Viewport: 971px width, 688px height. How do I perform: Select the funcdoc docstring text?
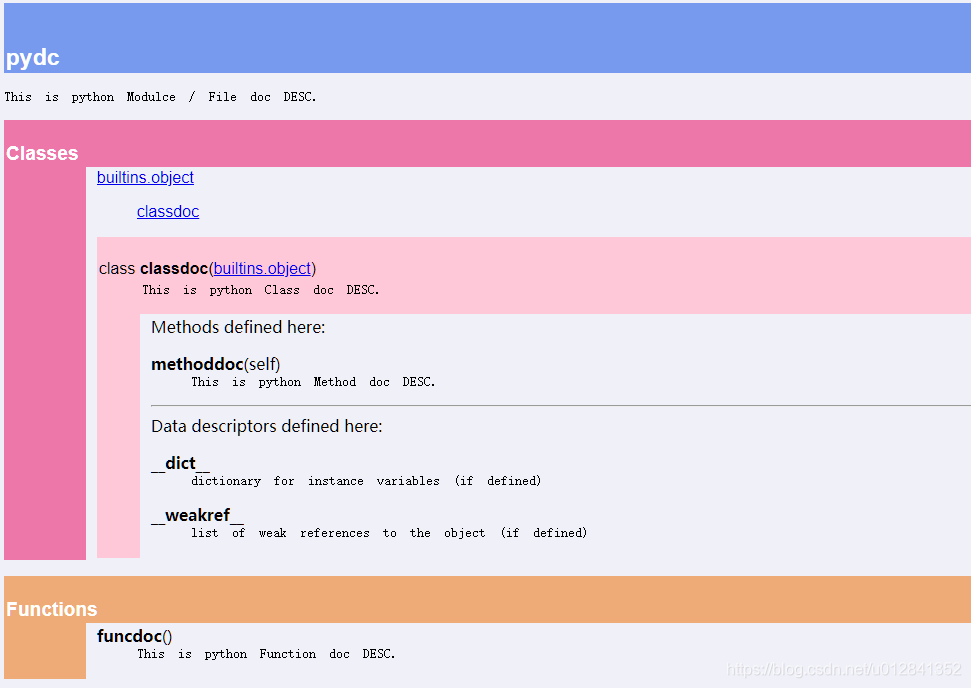point(268,653)
